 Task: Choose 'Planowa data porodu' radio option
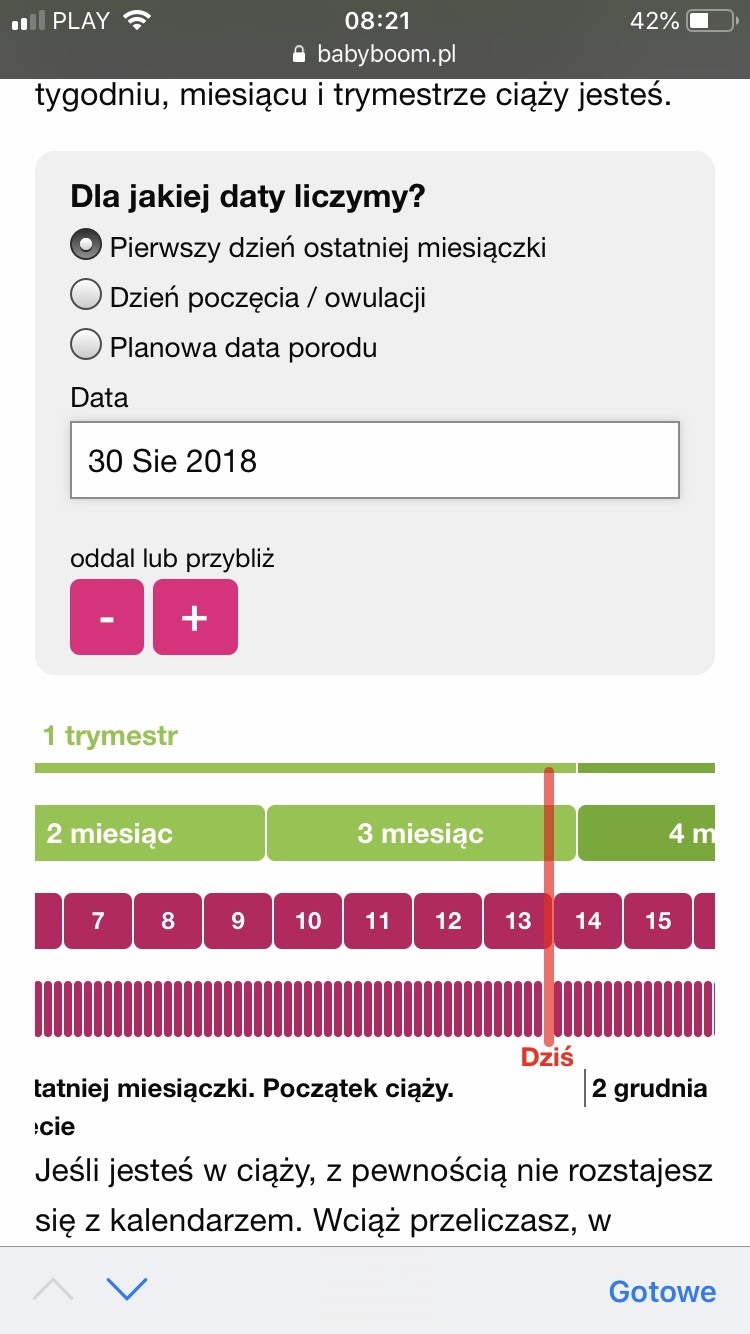tap(87, 347)
